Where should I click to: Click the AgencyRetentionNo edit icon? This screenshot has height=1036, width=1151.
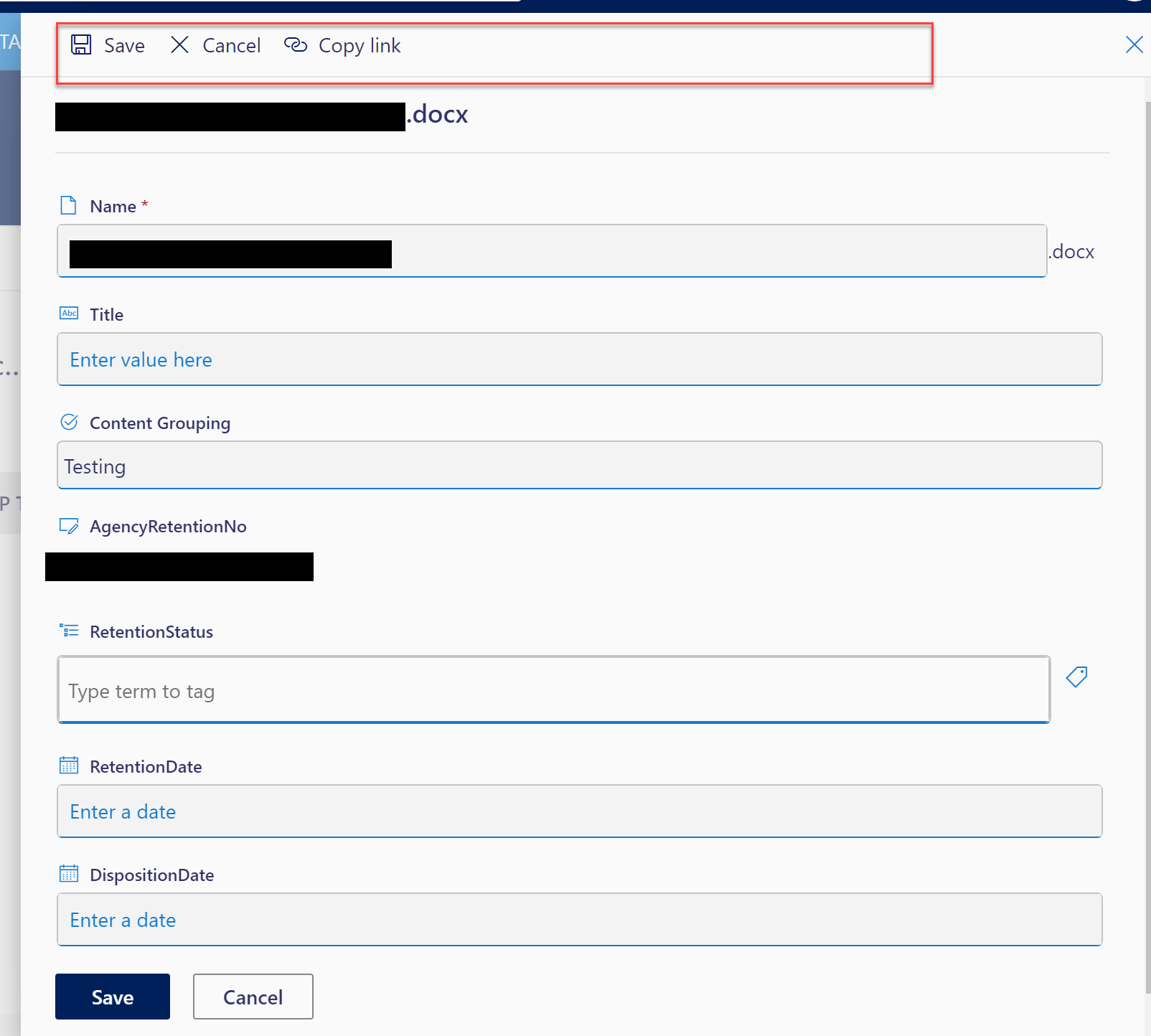point(69,526)
